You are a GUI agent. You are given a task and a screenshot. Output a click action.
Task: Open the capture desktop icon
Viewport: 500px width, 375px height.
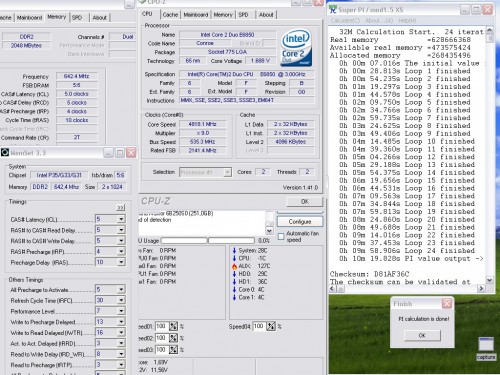(486, 349)
